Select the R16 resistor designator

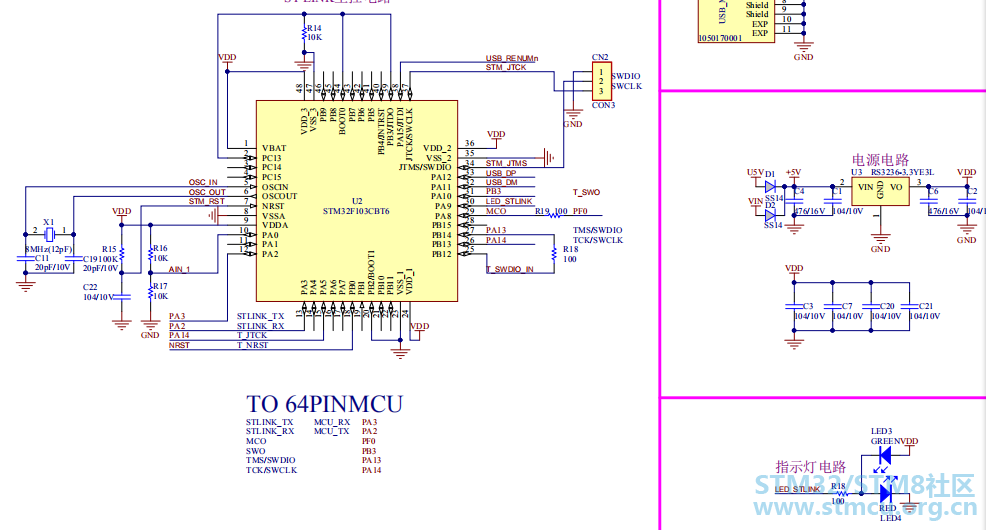160,248
